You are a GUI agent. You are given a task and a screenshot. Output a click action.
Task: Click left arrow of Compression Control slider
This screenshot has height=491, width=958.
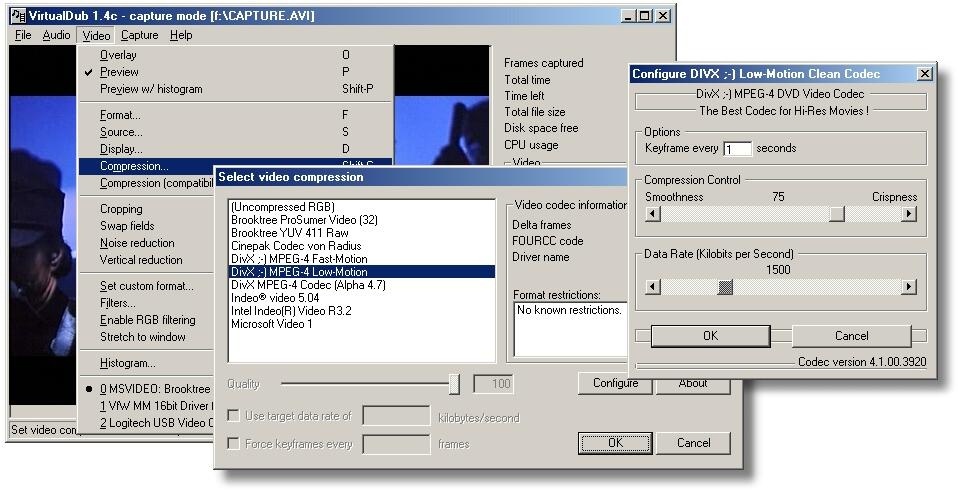[652, 214]
